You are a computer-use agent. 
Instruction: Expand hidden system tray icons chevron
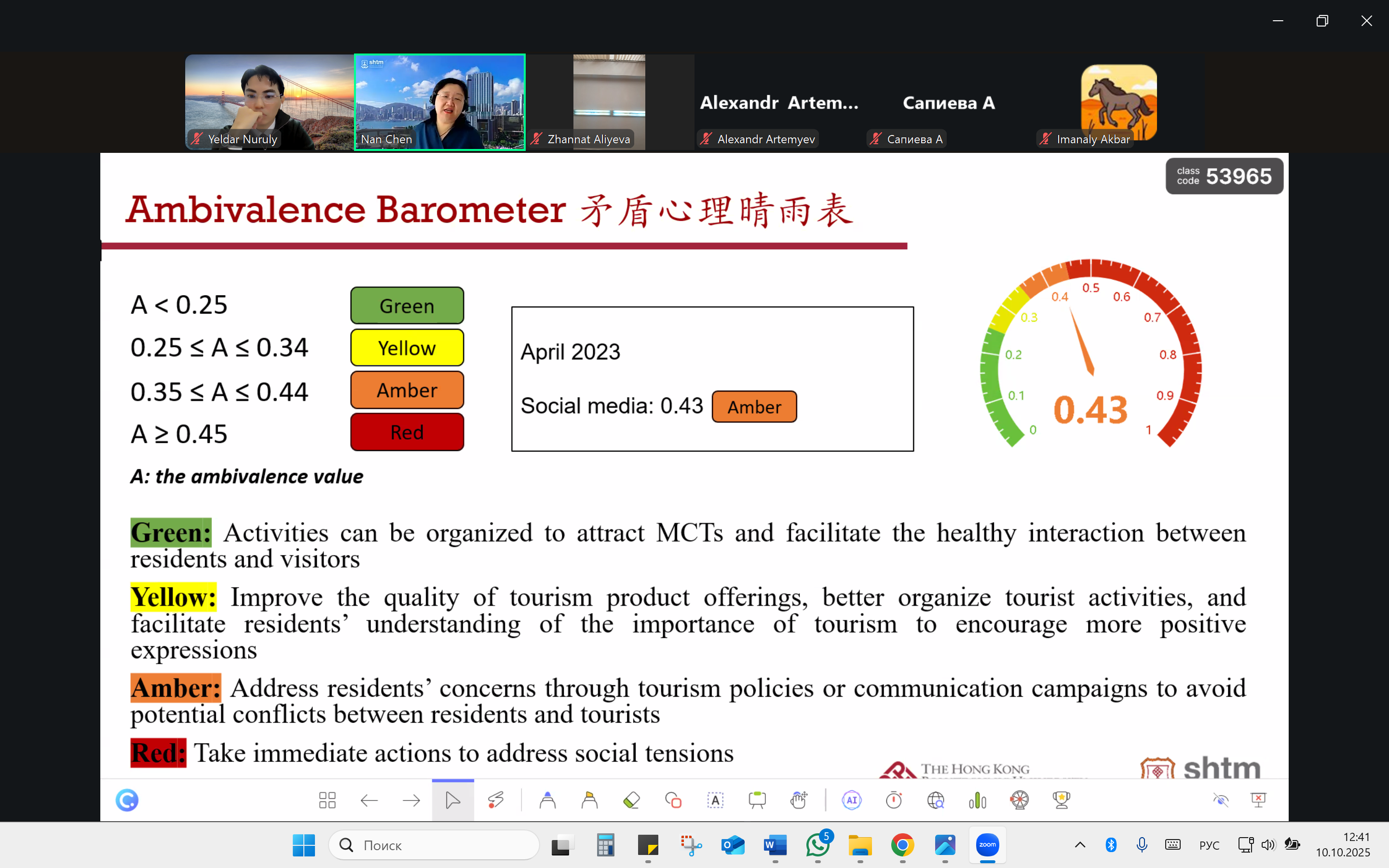[1080, 844]
